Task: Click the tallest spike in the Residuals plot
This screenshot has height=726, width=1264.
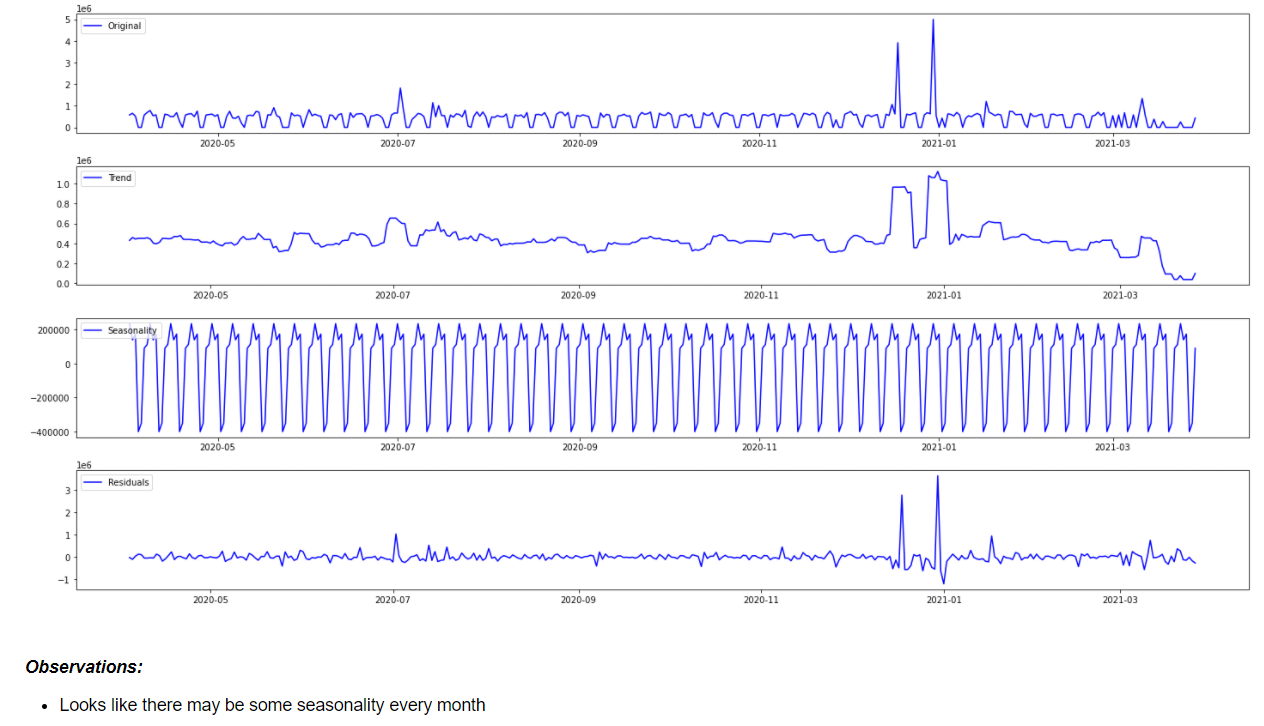Action: pos(937,477)
